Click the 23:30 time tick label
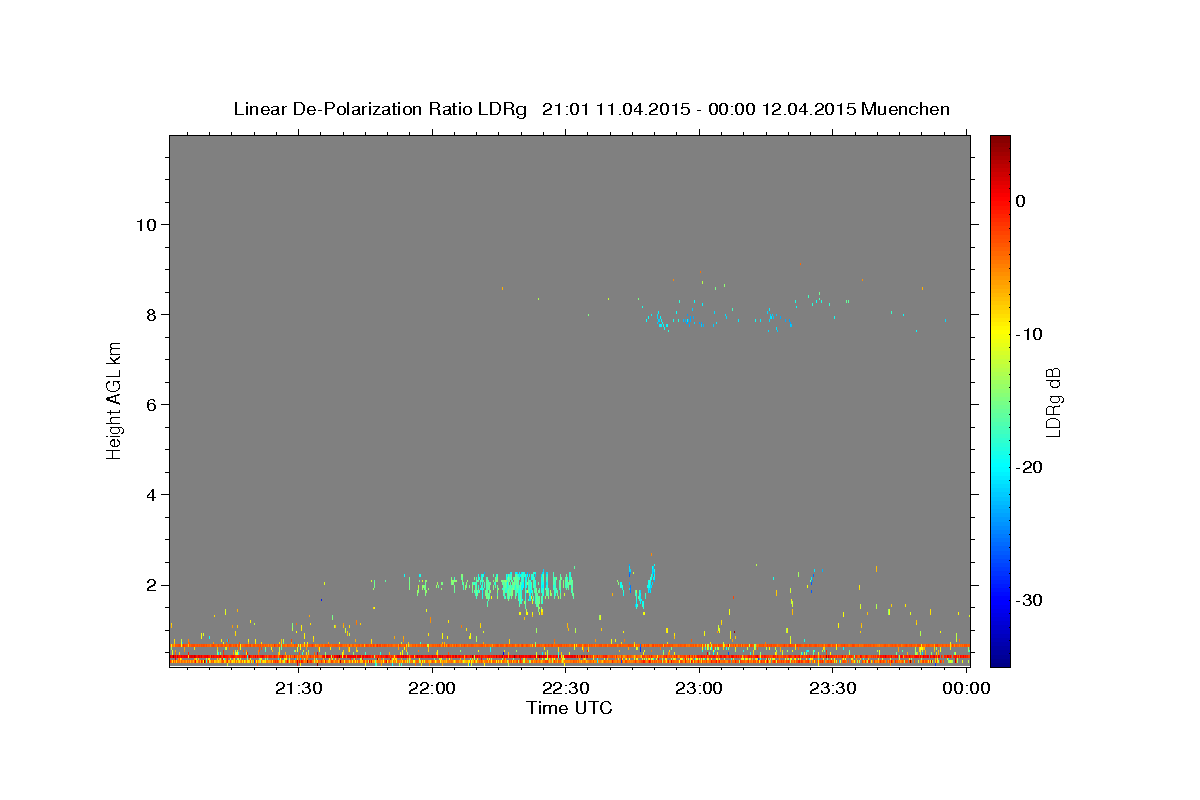Viewport: 1200px width, 800px height. [832, 688]
